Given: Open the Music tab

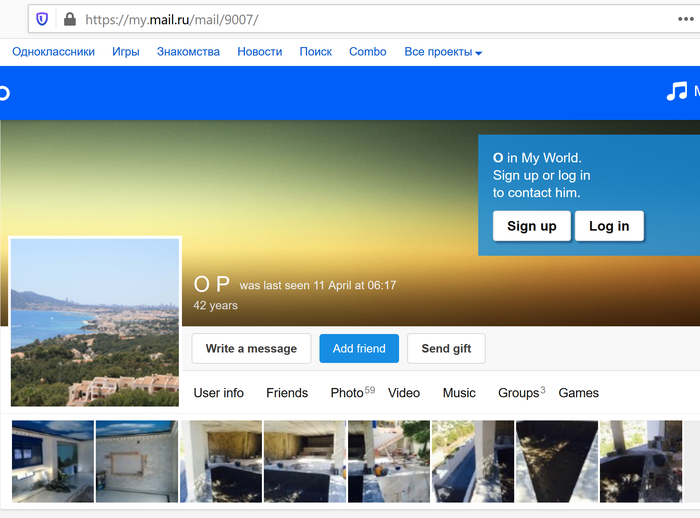Looking at the screenshot, I should 459,393.
